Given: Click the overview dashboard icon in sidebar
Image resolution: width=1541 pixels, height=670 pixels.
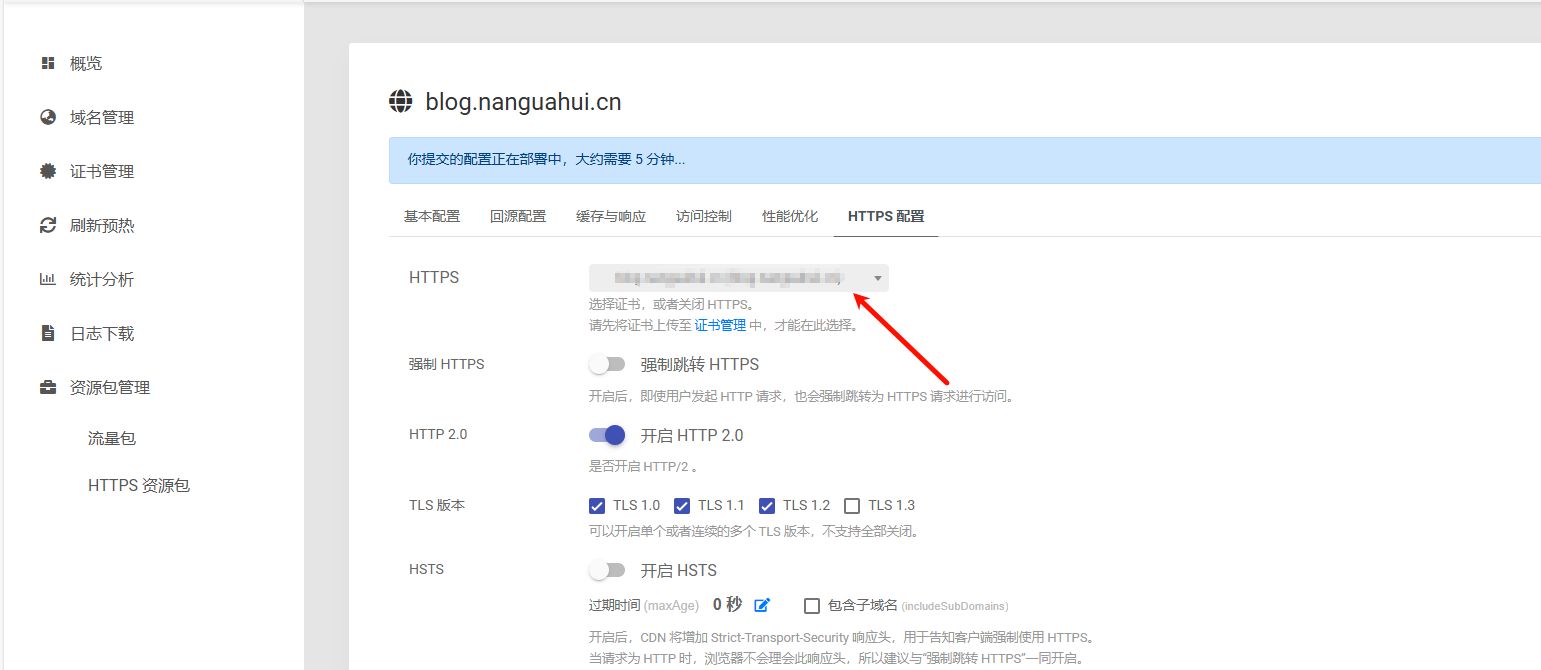Looking at the screenshot, I should click(x=47, y=64).
